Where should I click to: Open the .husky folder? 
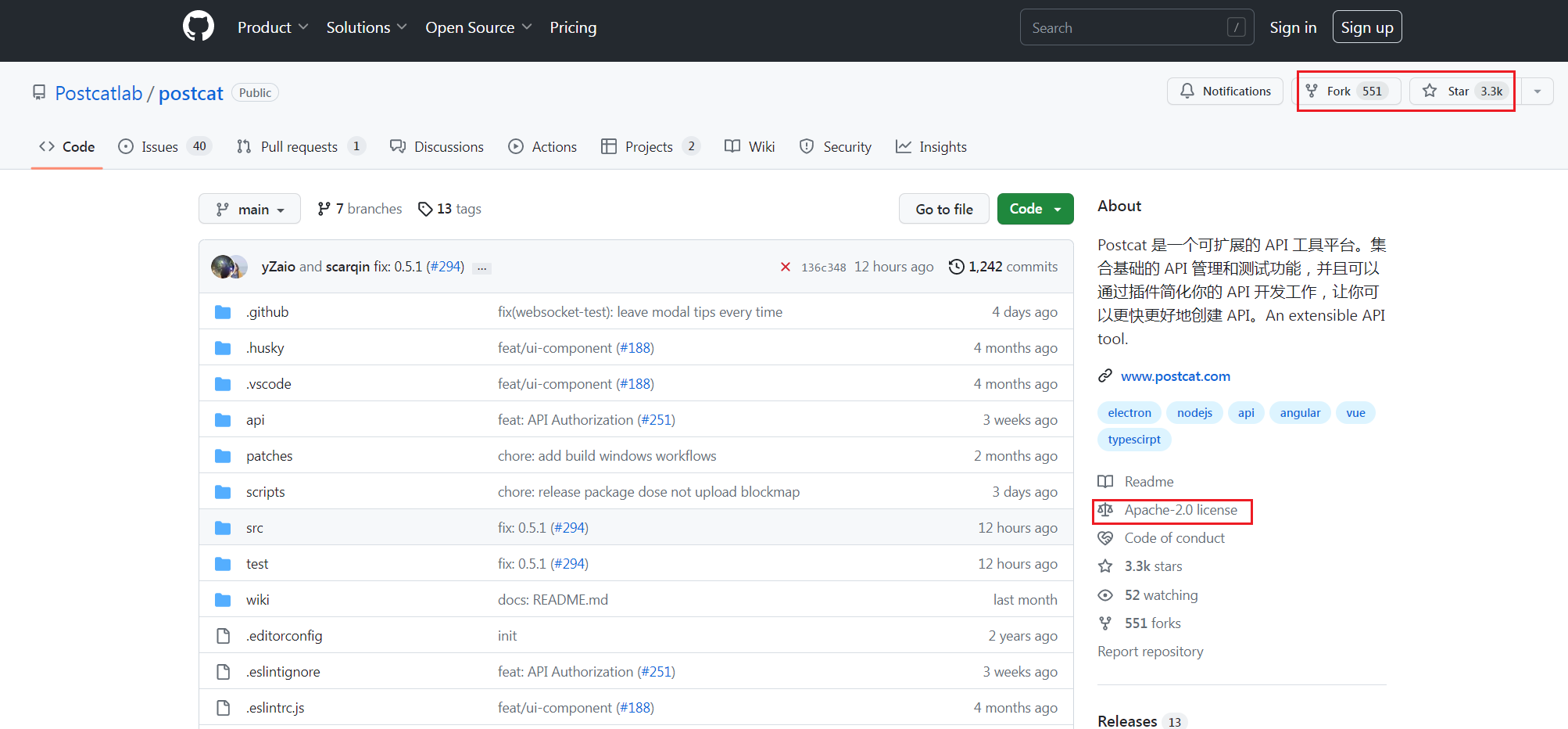click(265, 348)
